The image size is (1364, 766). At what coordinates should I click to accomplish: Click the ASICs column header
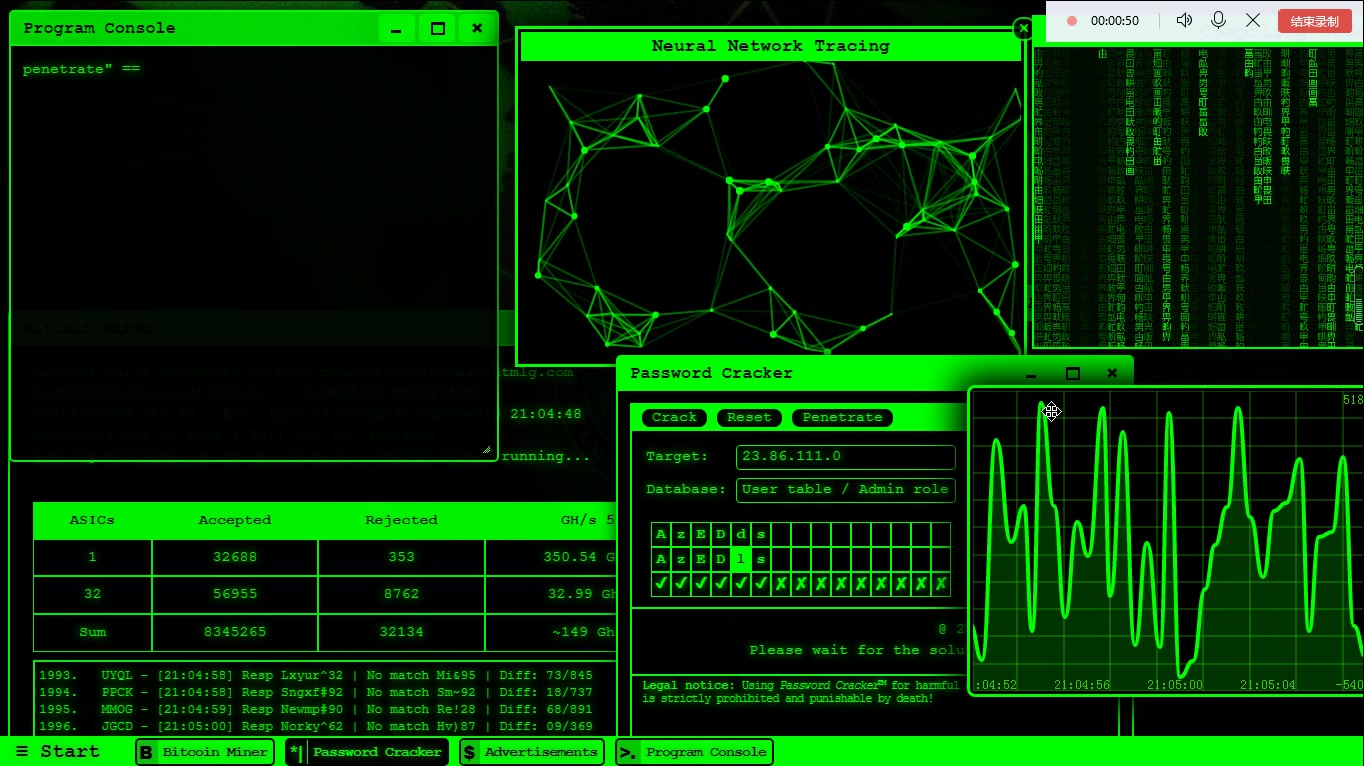(92, 520)
